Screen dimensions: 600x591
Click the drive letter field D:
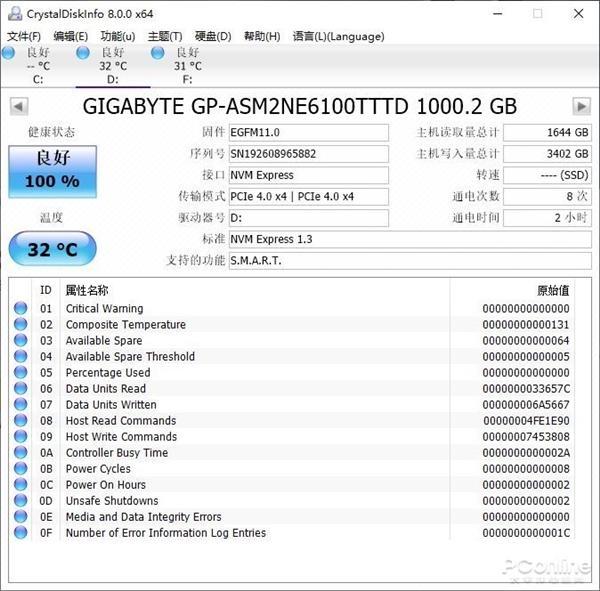click(x=309, y=218)
